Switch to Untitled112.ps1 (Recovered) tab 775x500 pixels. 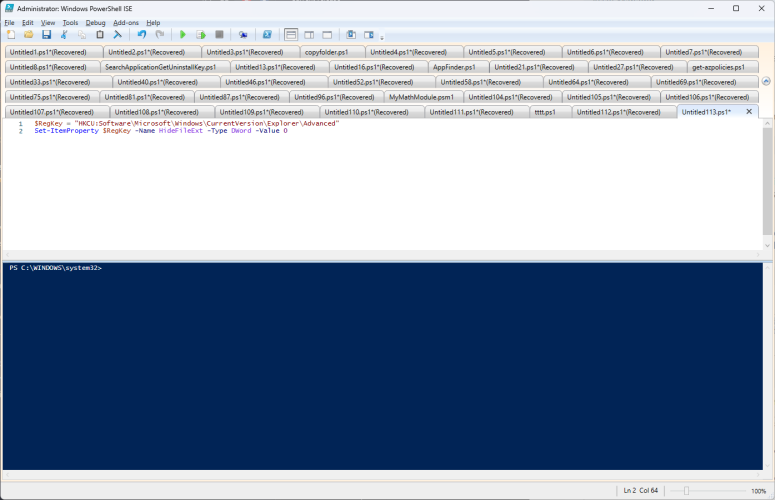click(x=624, y=112)
